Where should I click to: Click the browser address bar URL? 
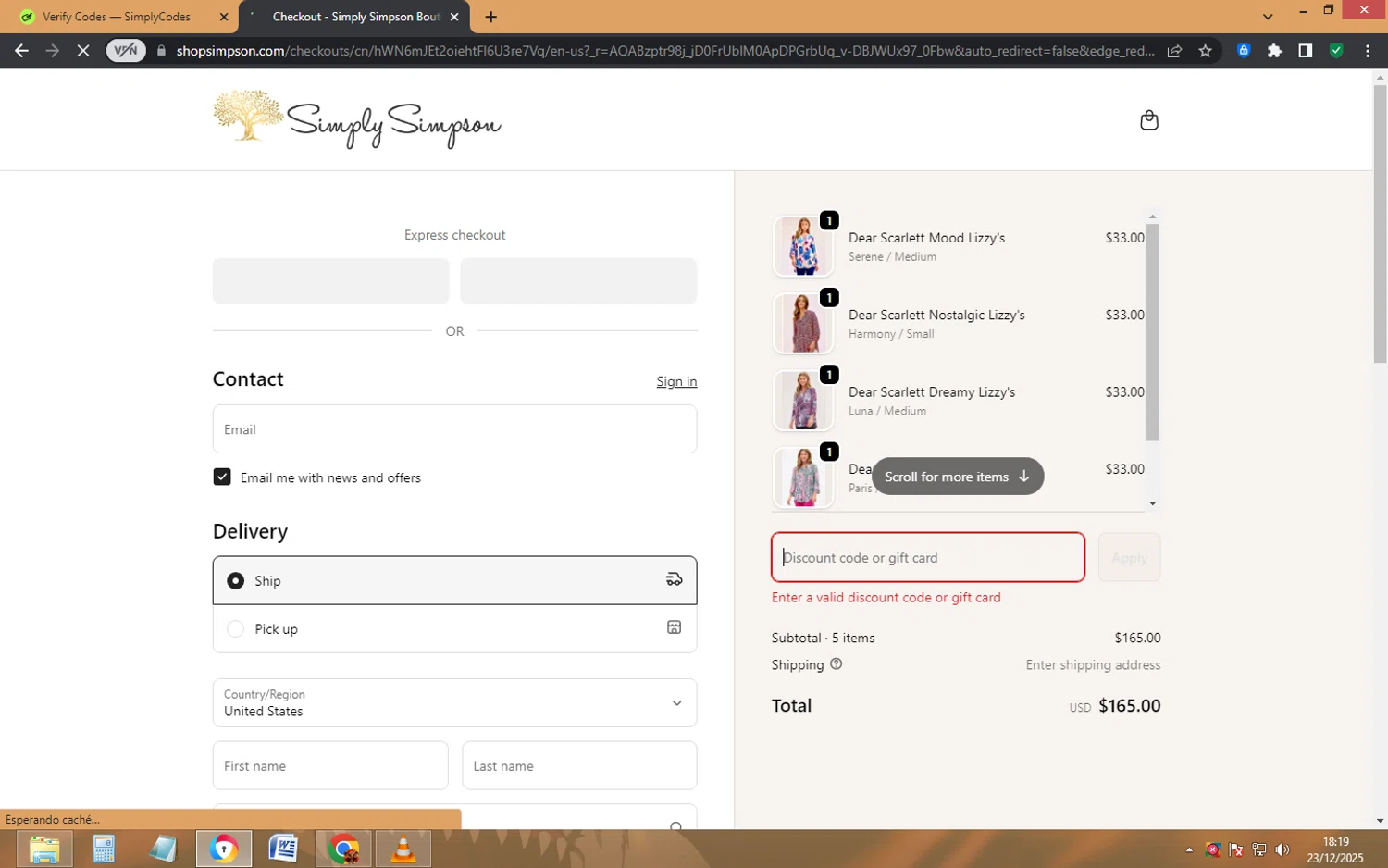(x=664, y=51)
